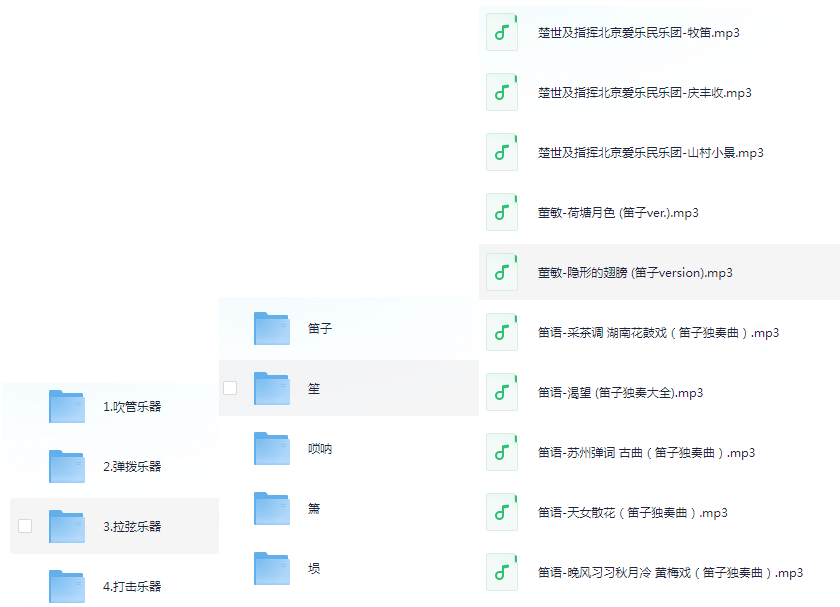
Task: Select 笛语-苏州弹词 古曲 mp3 file
Action: click(646, 453)
